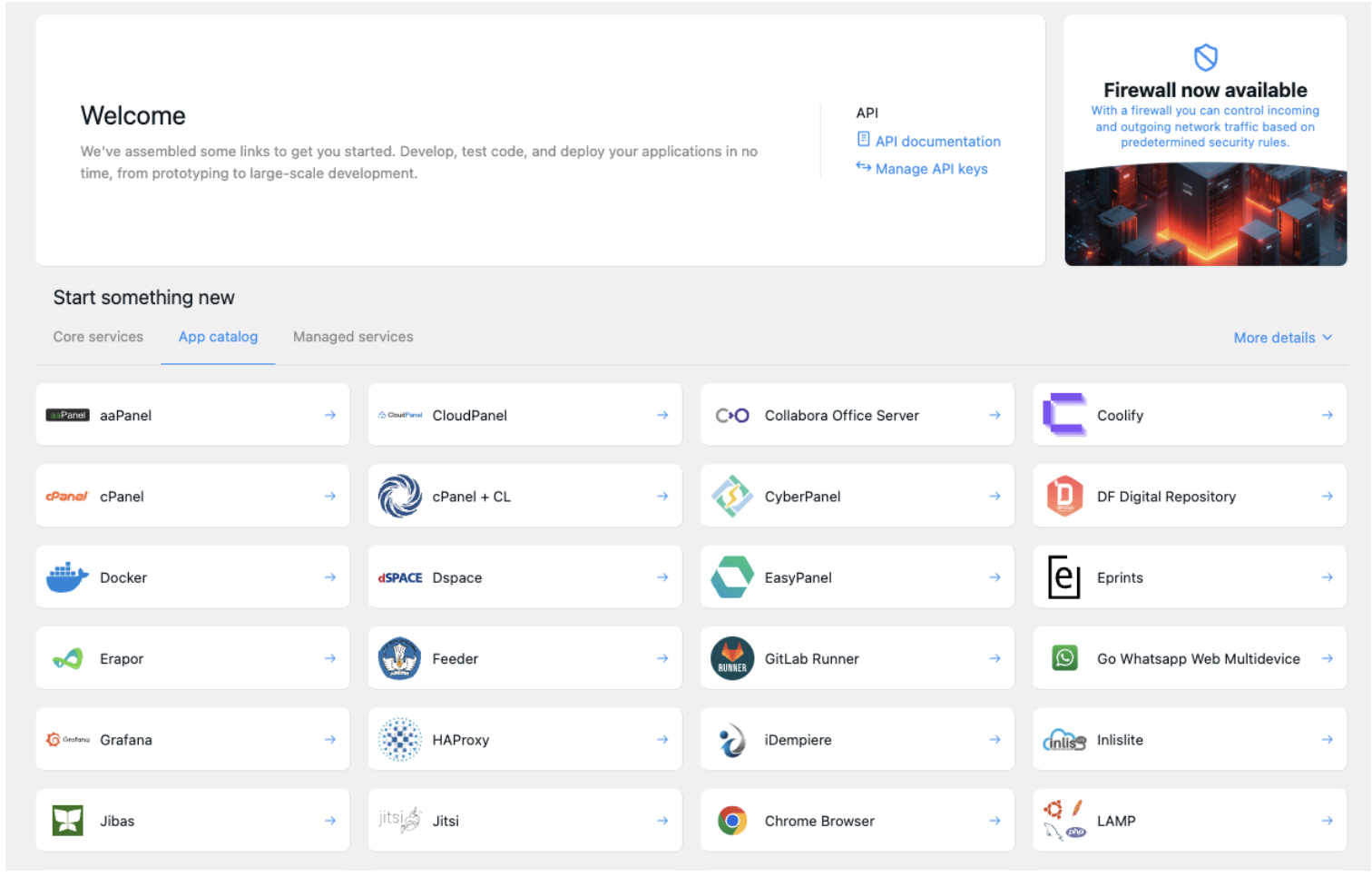Click the 'Dspace' name
This screenshot has height=877, width=1372.
pos(456,577)
